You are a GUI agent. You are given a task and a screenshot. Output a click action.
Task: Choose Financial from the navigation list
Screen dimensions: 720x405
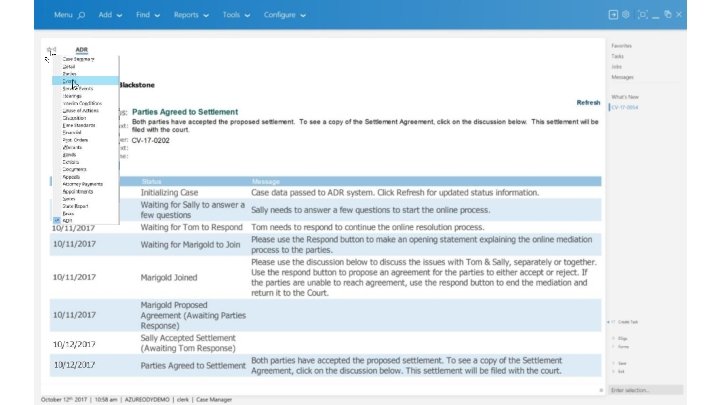click(72, 133)
